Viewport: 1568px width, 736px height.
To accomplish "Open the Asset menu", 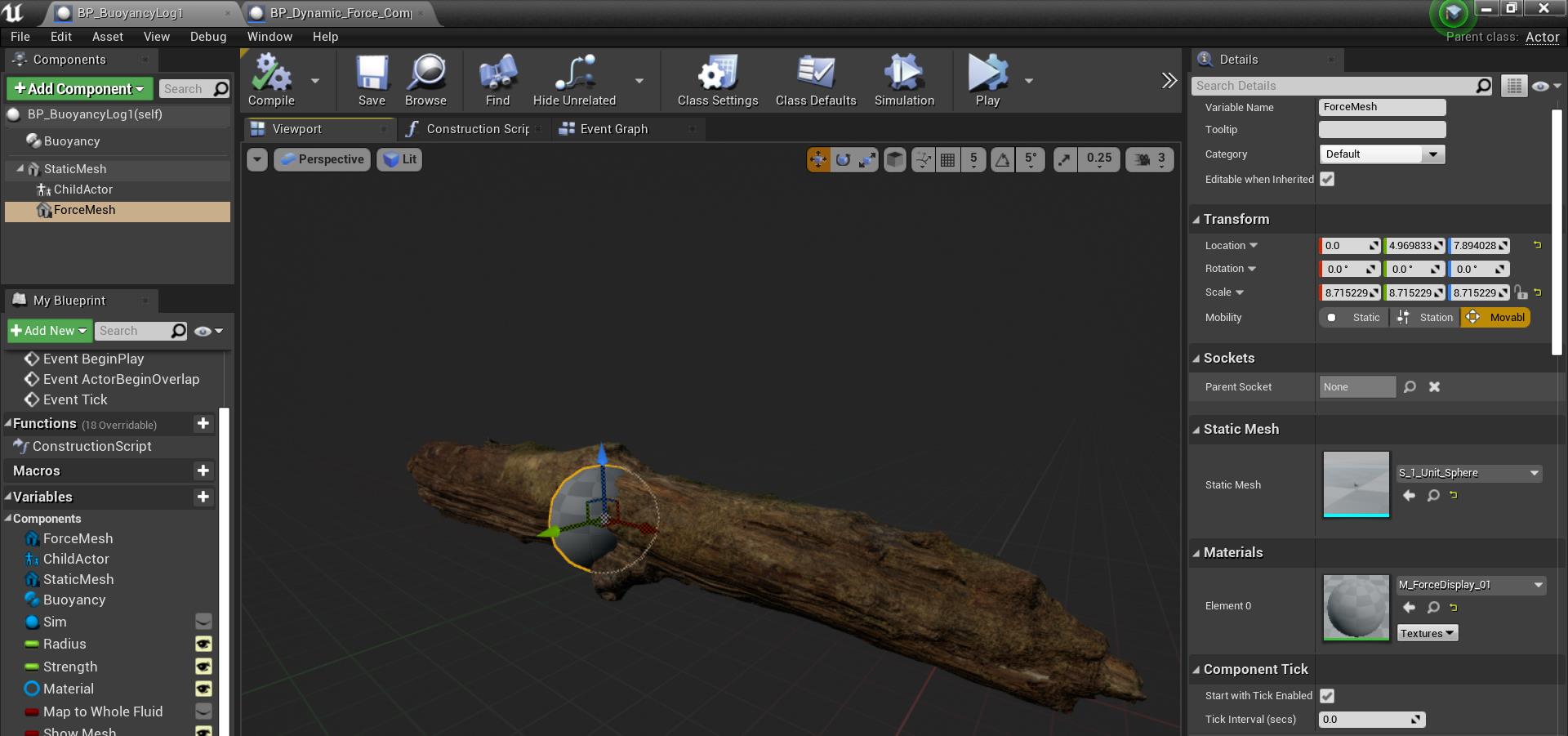I will pyautogui.click(x=107, y=37).
